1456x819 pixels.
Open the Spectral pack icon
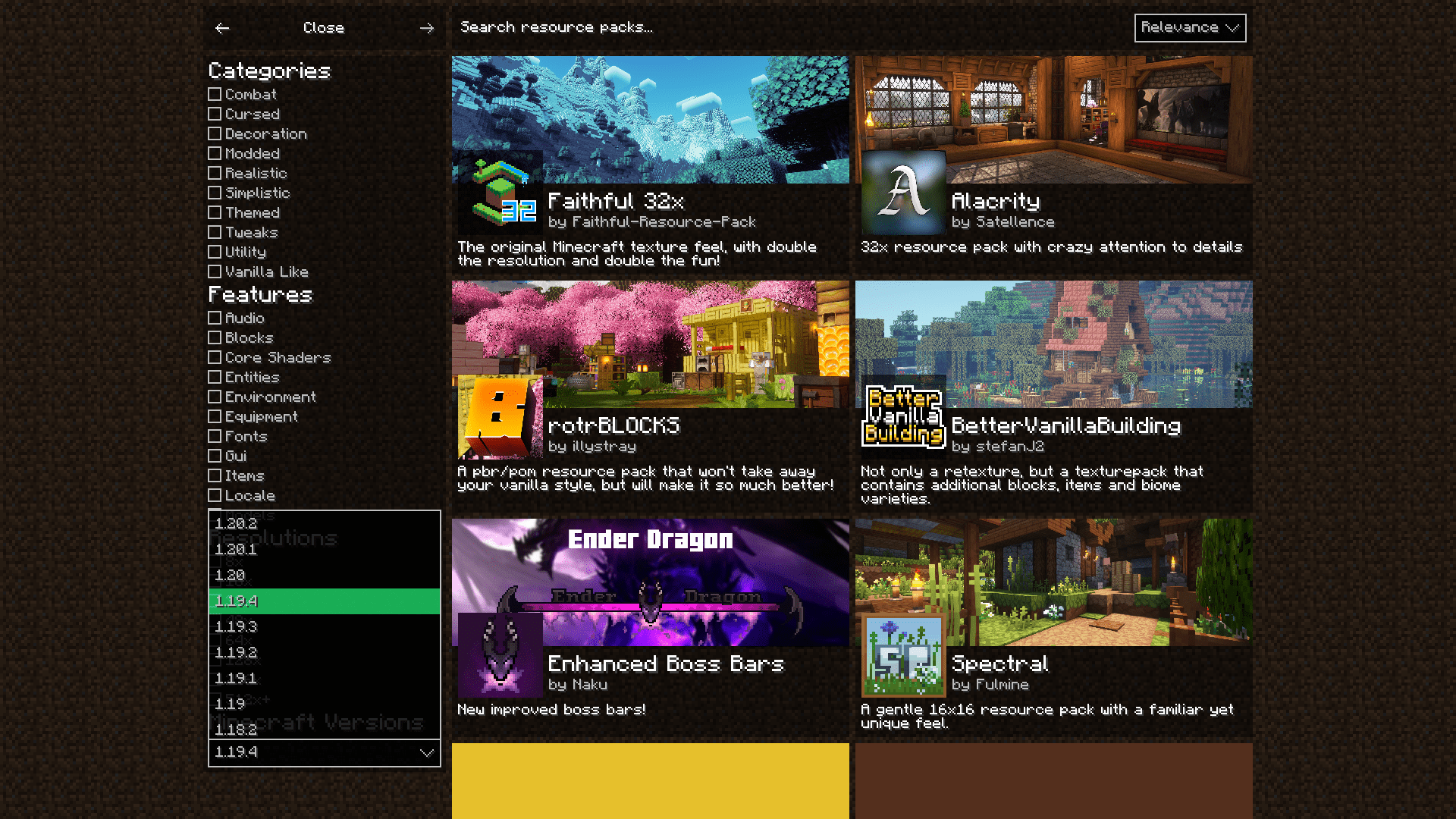click(x=904, y=655)
